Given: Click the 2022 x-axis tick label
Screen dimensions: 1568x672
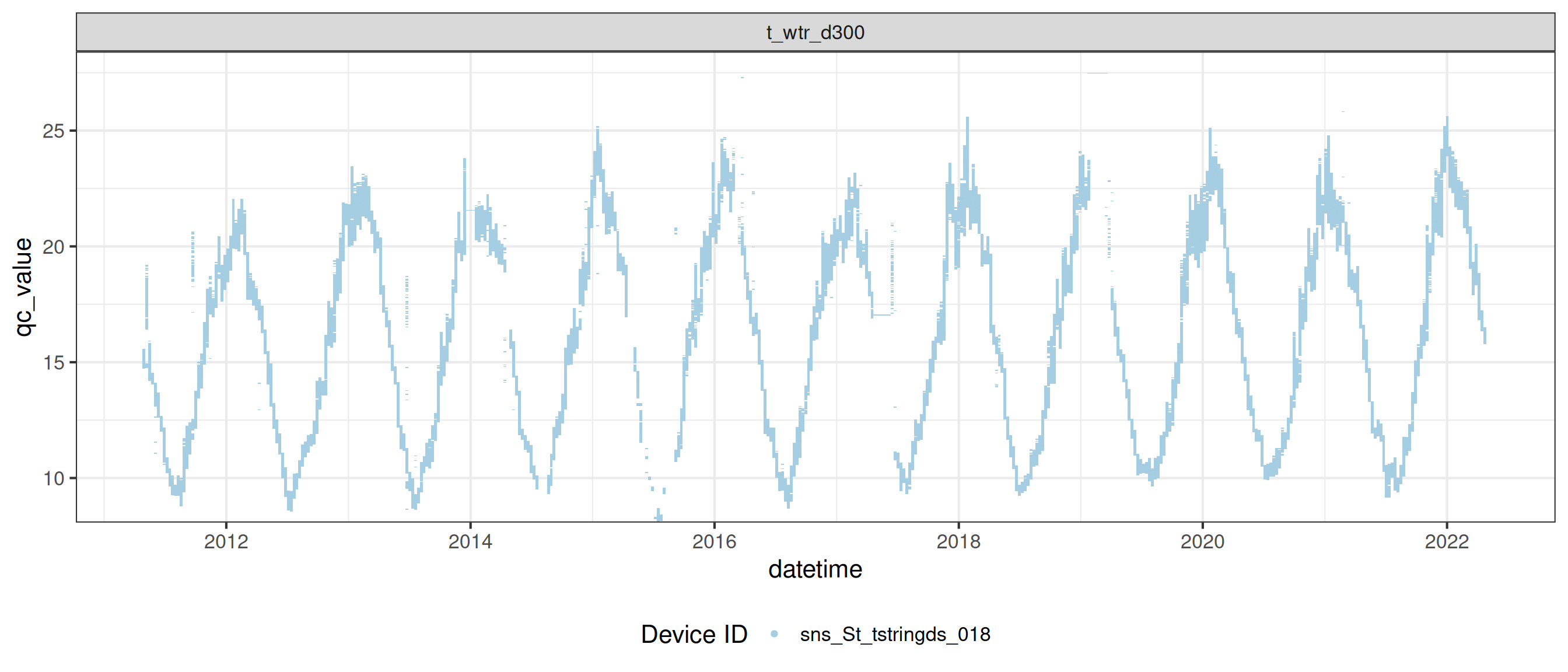Looking at the screenshot, I should pos(1446,541).
